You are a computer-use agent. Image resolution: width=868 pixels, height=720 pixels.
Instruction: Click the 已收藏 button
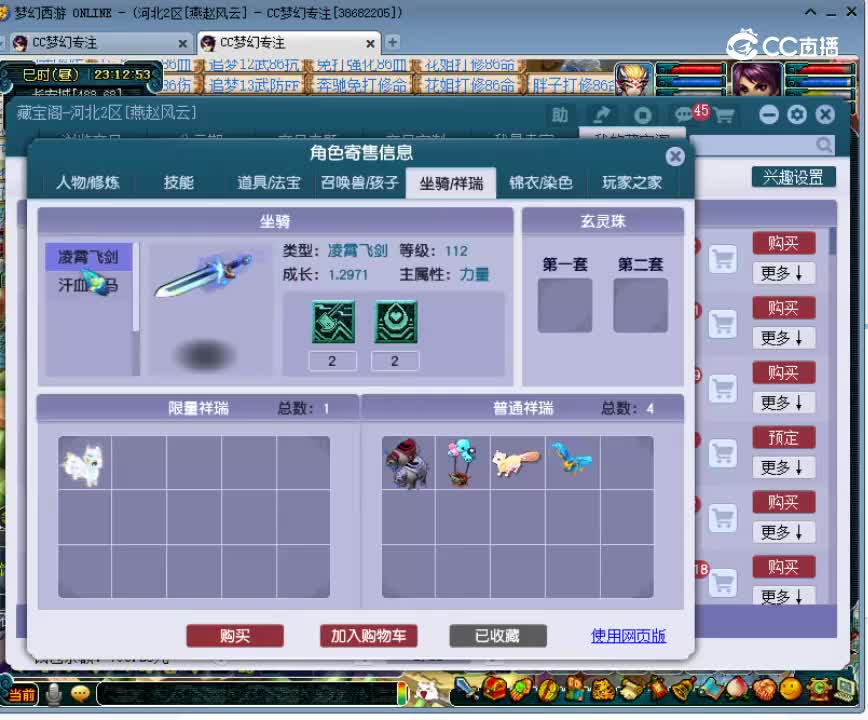[x=498, y=635]
